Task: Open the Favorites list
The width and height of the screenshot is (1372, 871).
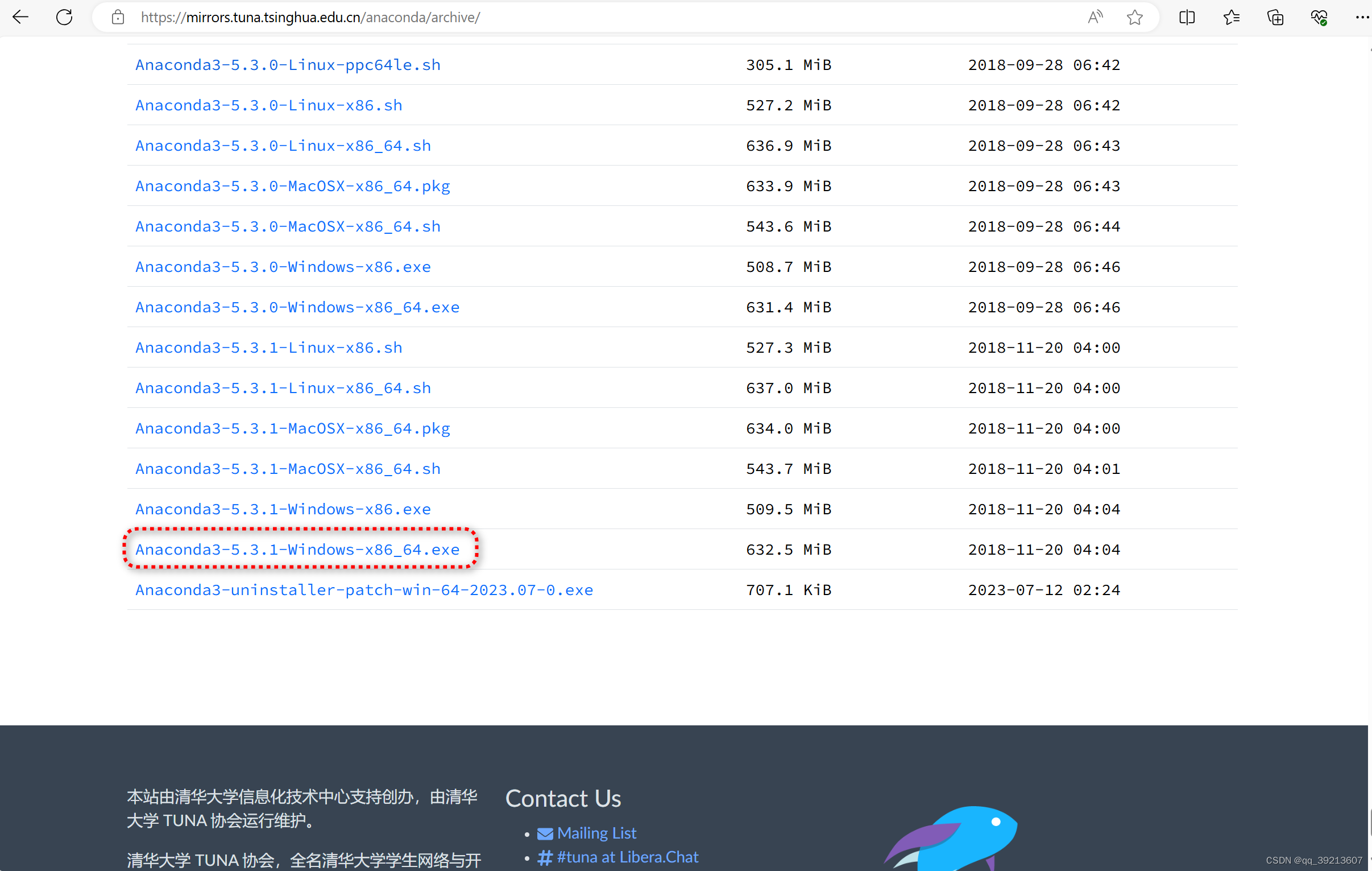Action: point(1231,17)
